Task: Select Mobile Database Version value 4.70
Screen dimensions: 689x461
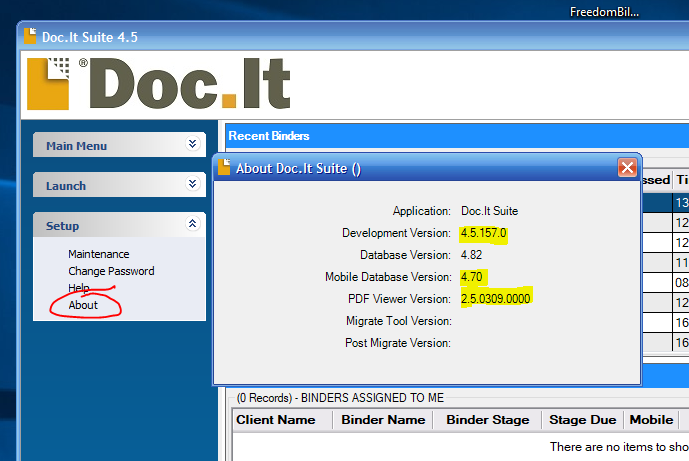Action: point(471,277)
